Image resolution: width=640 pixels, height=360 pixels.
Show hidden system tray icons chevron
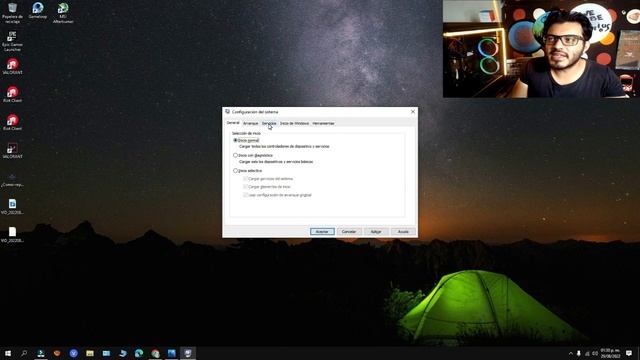pos(571,353)
